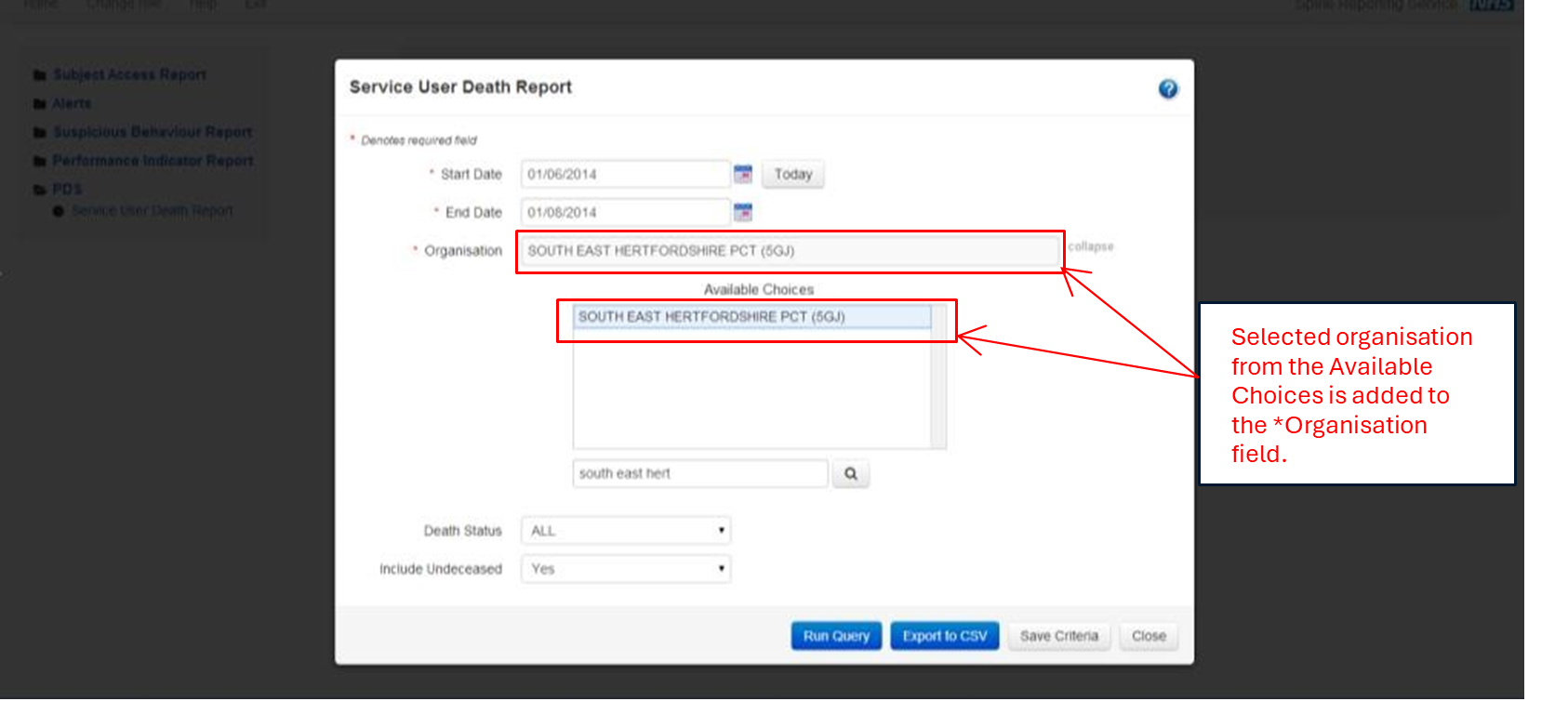
Task: Open the Start Date calendar picker
Action: [x=743, y=174]
